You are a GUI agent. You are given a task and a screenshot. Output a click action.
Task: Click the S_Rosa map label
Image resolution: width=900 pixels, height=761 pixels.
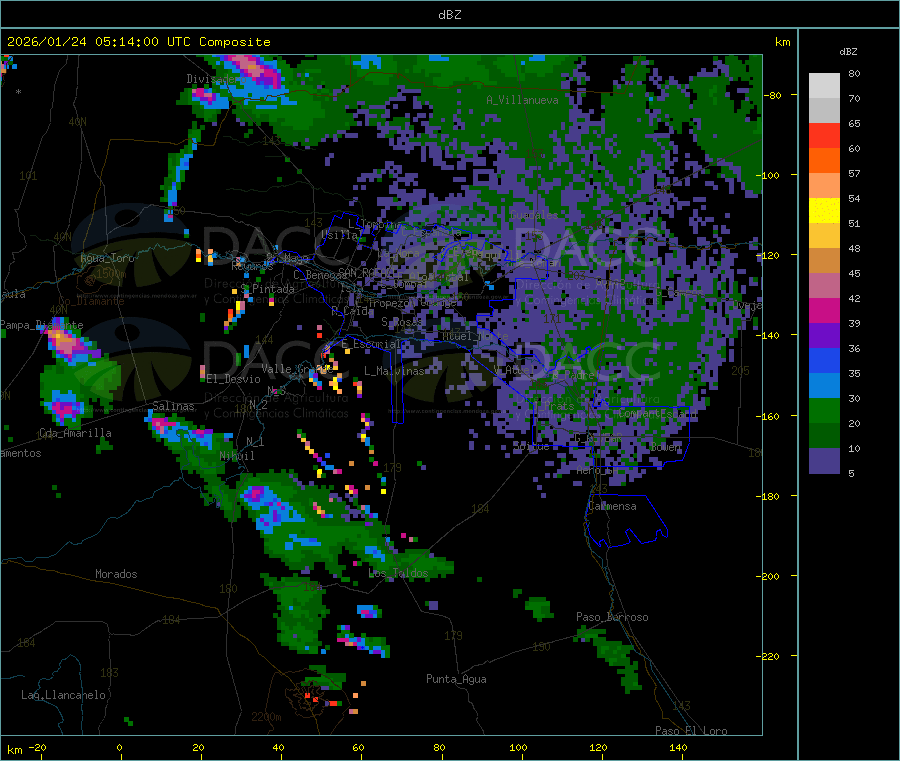[x=402, y=322]
